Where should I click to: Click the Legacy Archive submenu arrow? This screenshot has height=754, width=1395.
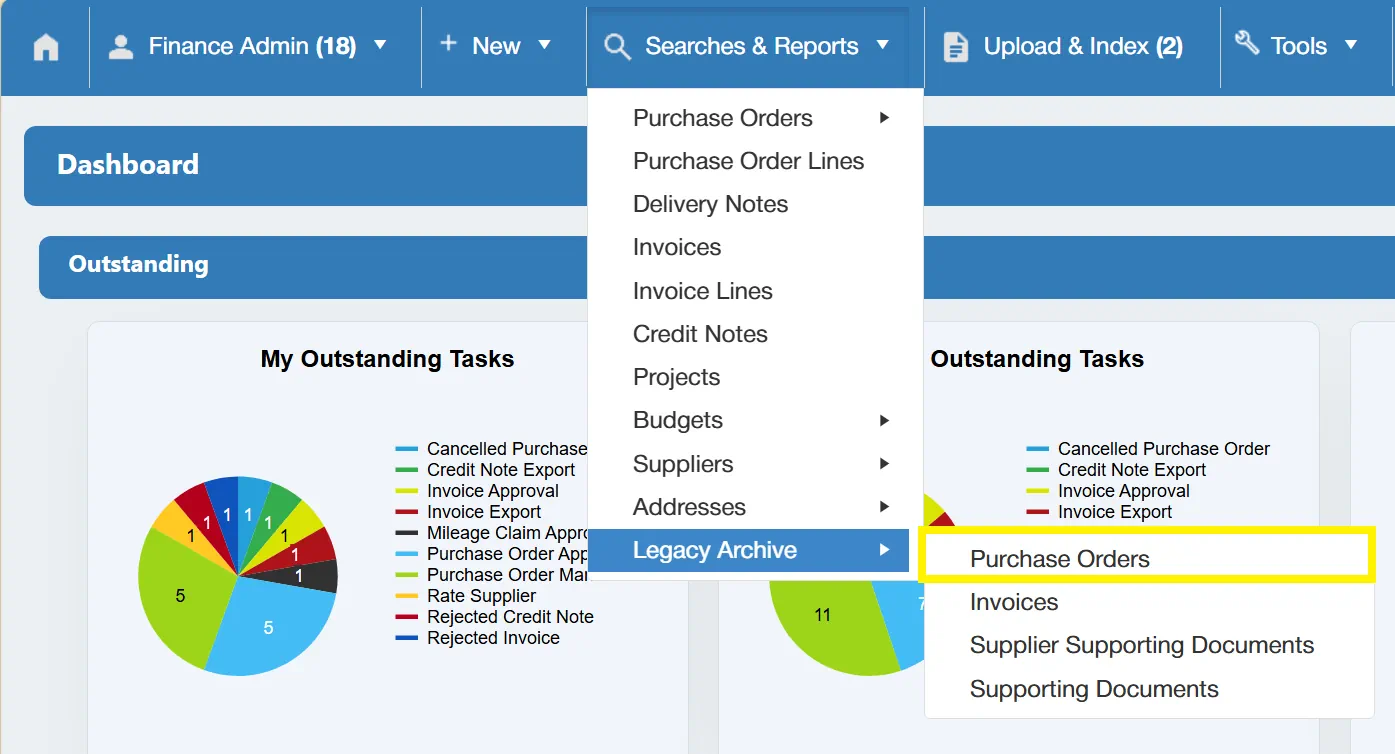(884, 550)
